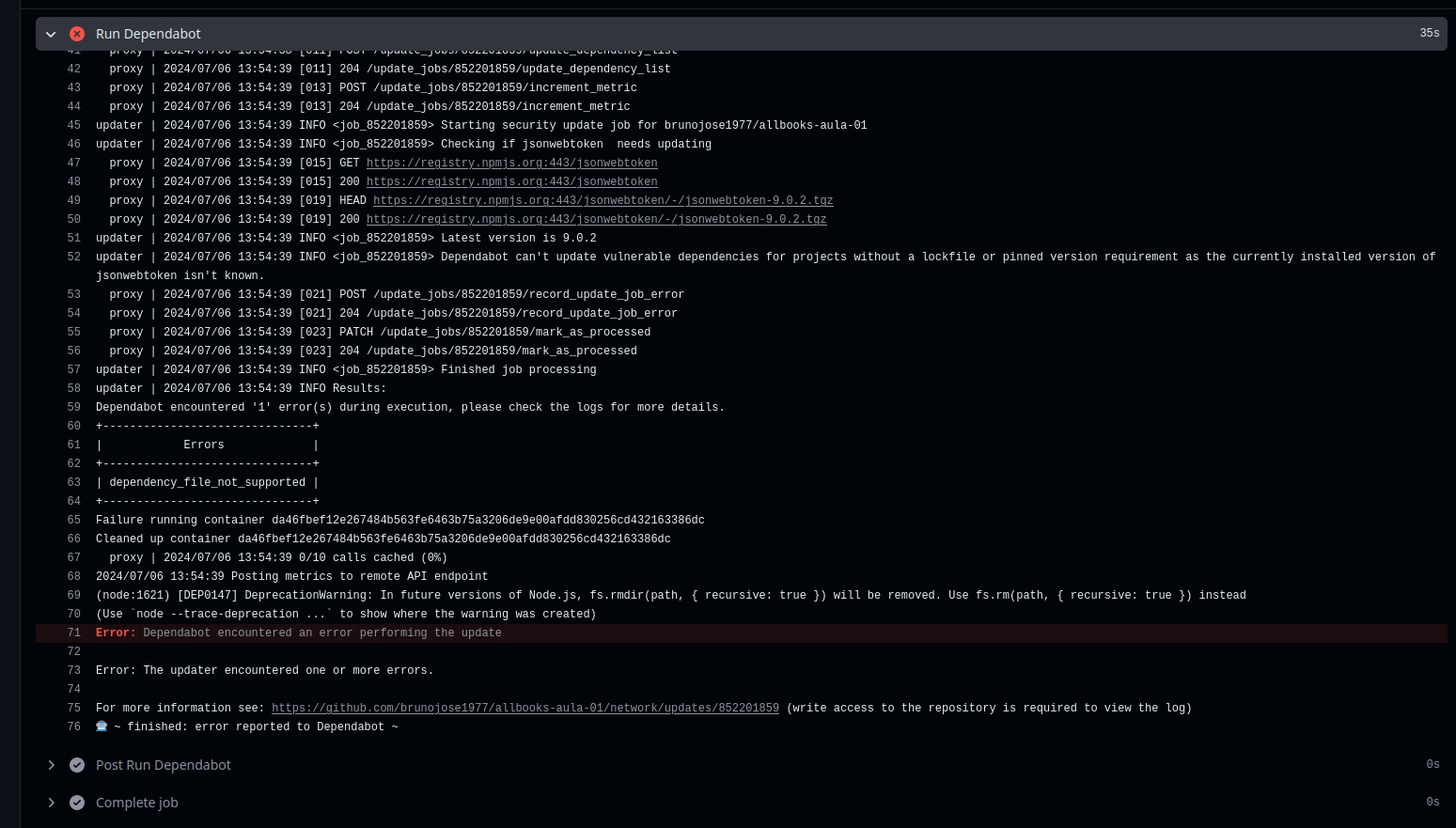Viewport: 1456px width, 828px height.
Task: Collapse the Run Dependabot step
Action: 51,34
